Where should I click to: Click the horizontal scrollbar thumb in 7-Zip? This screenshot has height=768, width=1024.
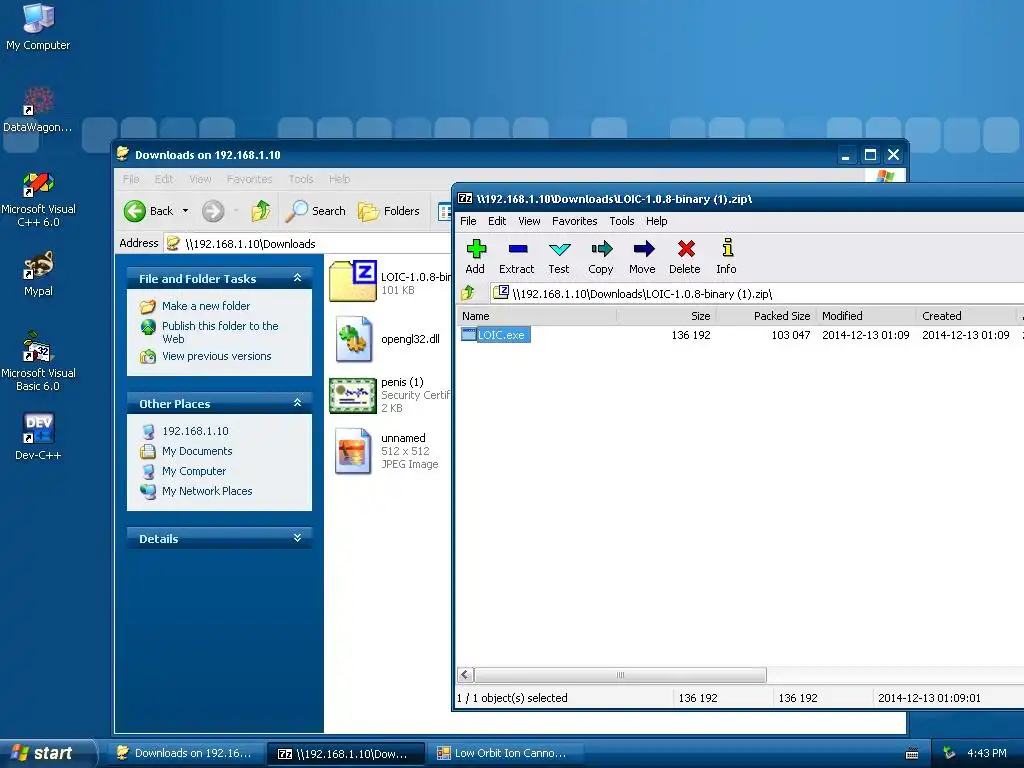[x=620, y=675]
